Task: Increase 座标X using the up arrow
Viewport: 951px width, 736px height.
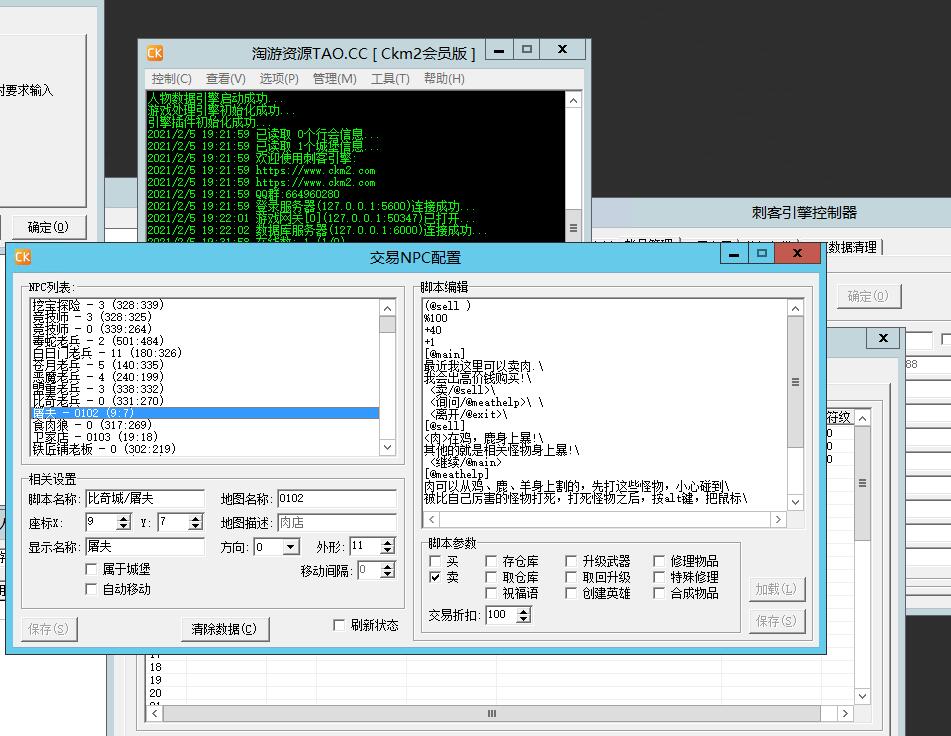Action: (x=123, y=518)
